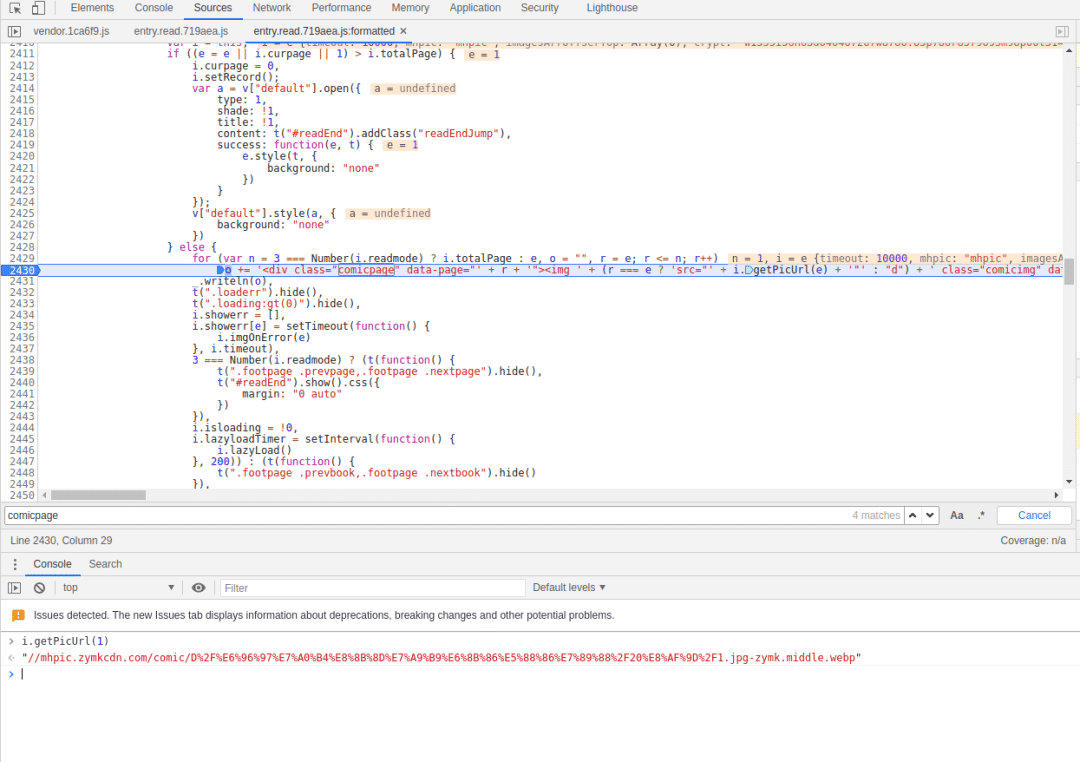Close the entry.read.719aea.js:formatted tab
This screenshot has width=1080, height=762.
pos(403,31)
